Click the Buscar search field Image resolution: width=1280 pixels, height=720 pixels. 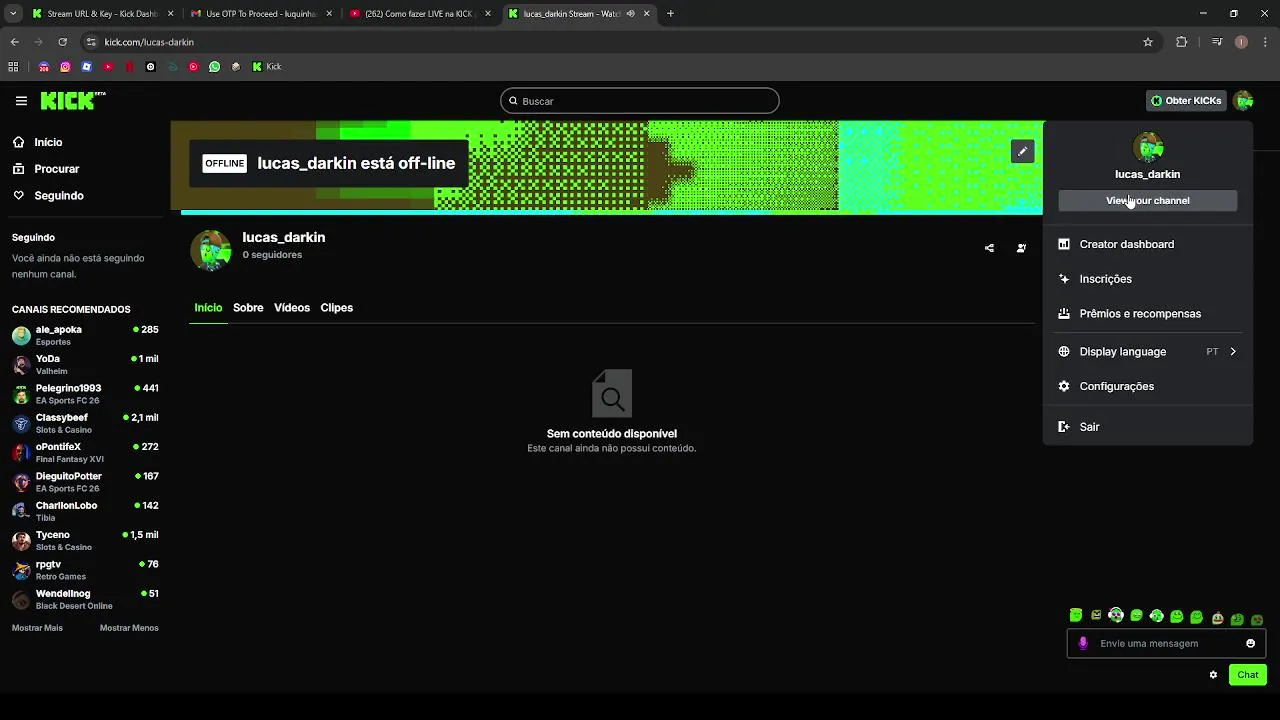coord(640,101)
